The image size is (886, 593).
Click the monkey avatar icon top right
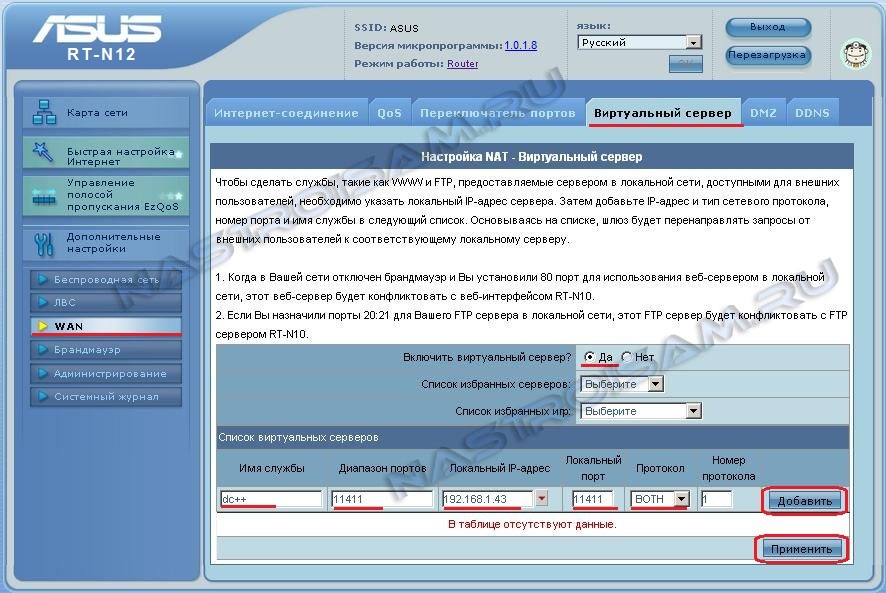(x=855, y=53)
